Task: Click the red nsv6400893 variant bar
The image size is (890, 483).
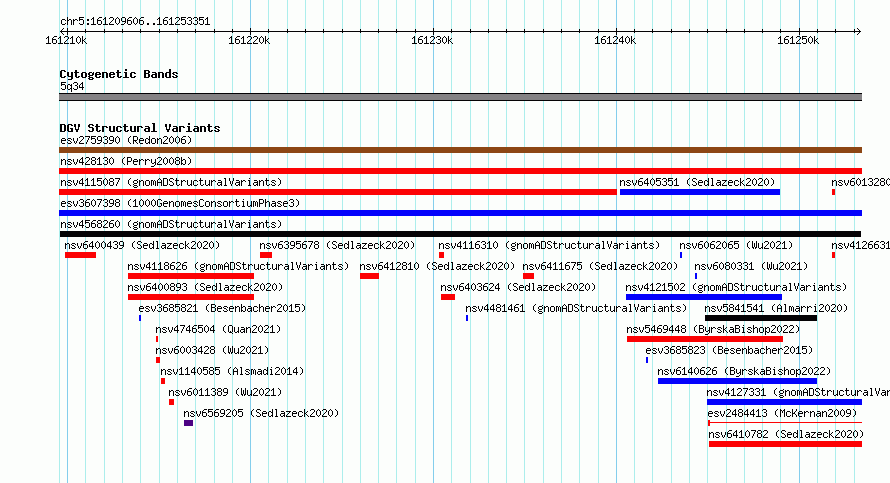Action: coord(191,297)
